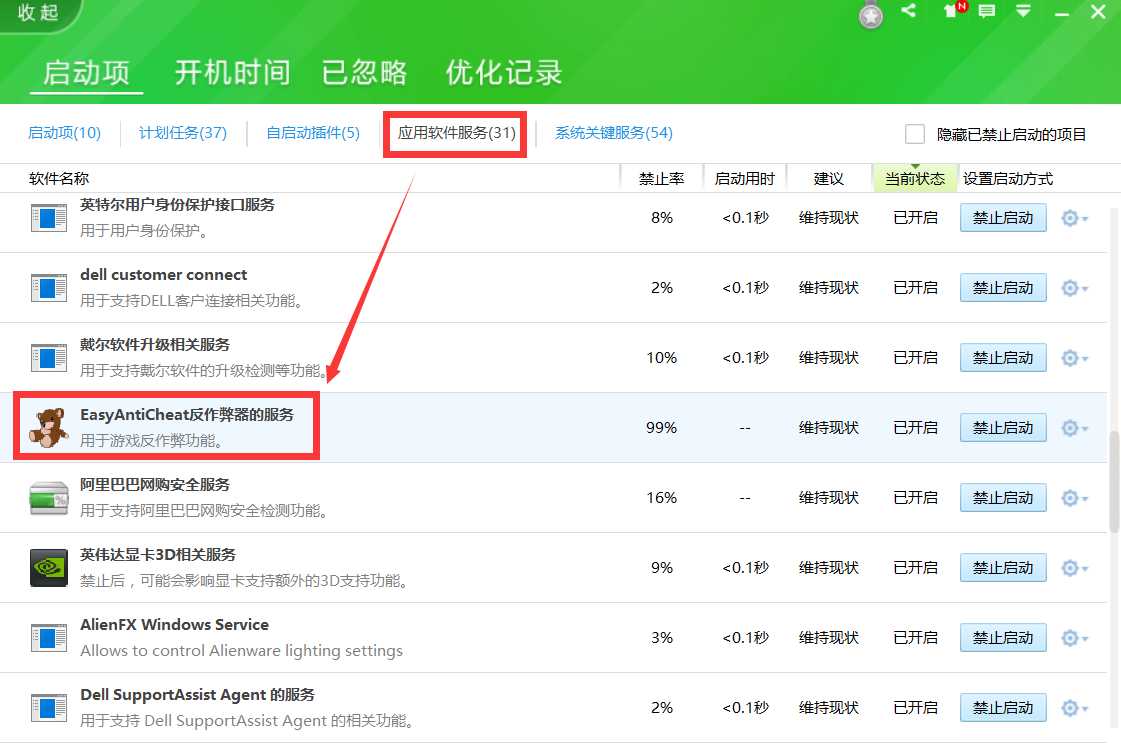
Task: Click text Allows to control Alienware lighting settings
Action: (242, 651)
